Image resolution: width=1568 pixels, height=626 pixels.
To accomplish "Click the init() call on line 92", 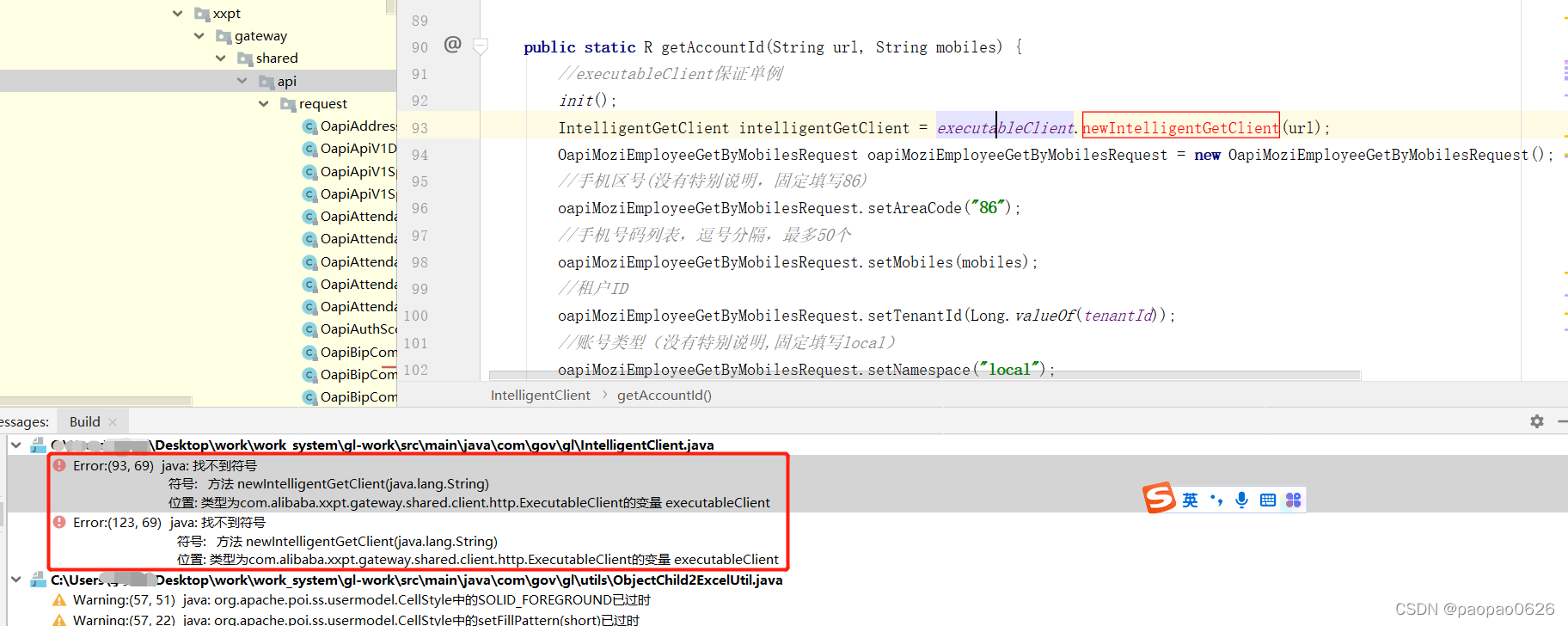I will [x=587, y=101].
